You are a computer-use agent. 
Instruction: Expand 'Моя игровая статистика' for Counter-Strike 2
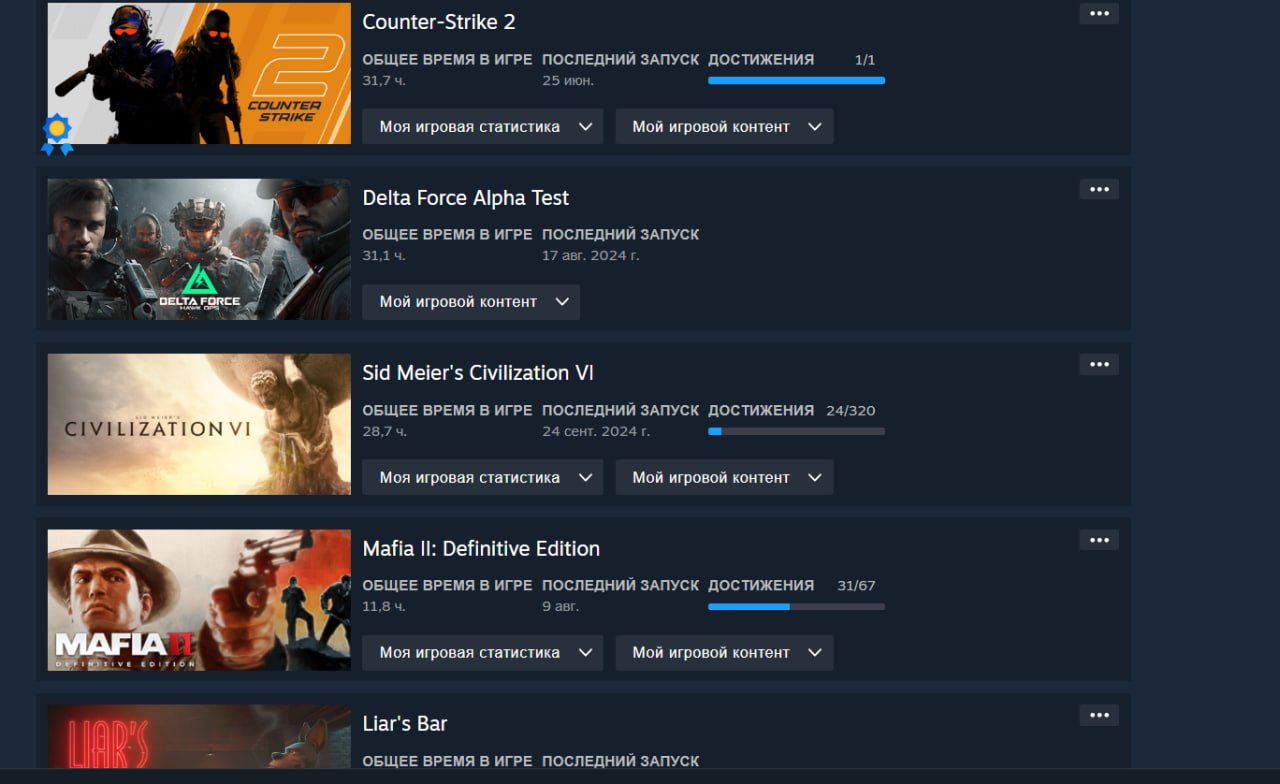coord(482,127)
